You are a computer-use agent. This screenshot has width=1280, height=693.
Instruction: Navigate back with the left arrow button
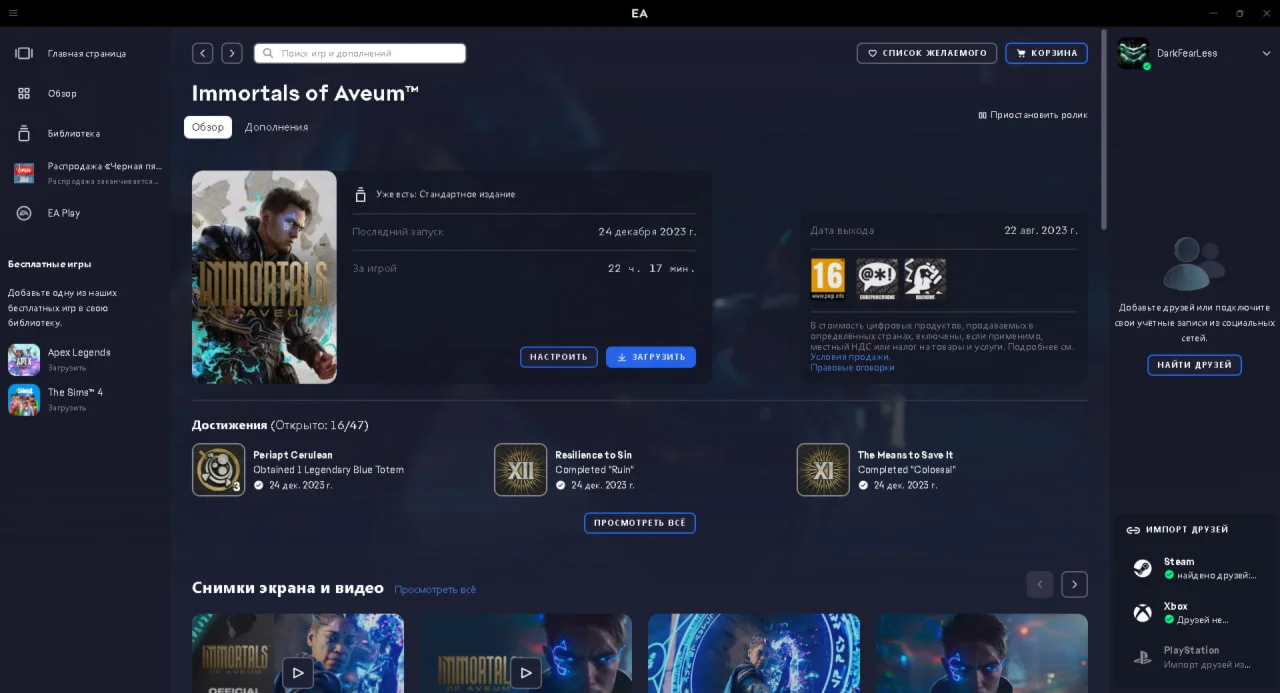coord(203,53)
